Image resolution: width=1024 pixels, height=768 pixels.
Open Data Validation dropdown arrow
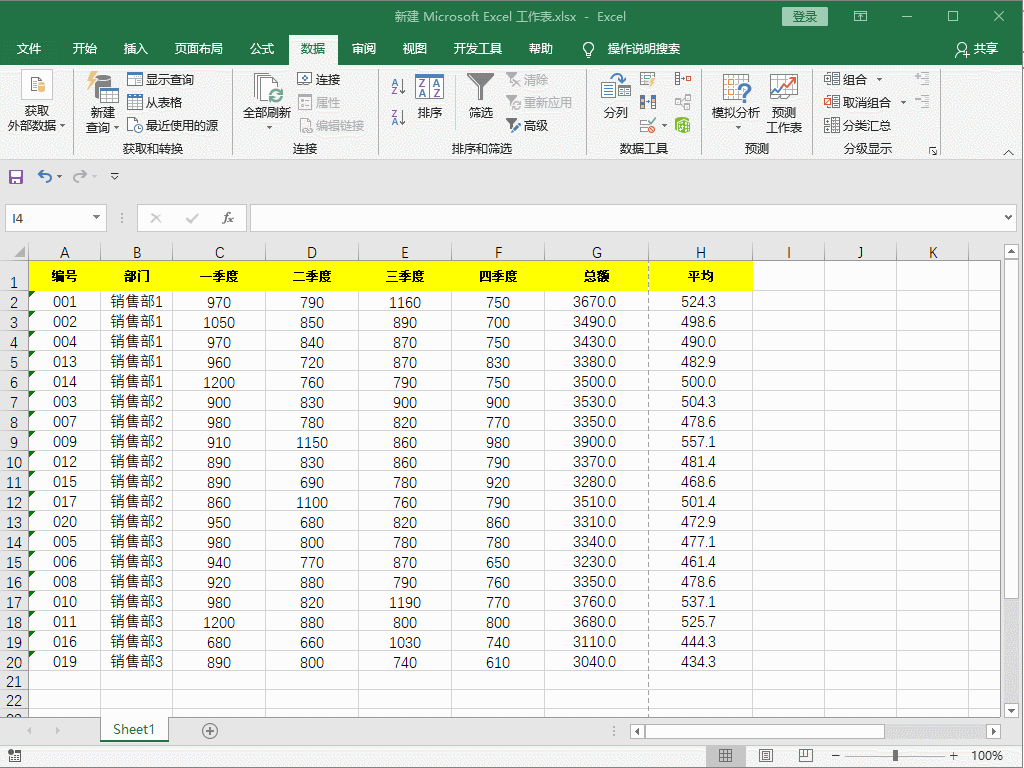(664, 125)
